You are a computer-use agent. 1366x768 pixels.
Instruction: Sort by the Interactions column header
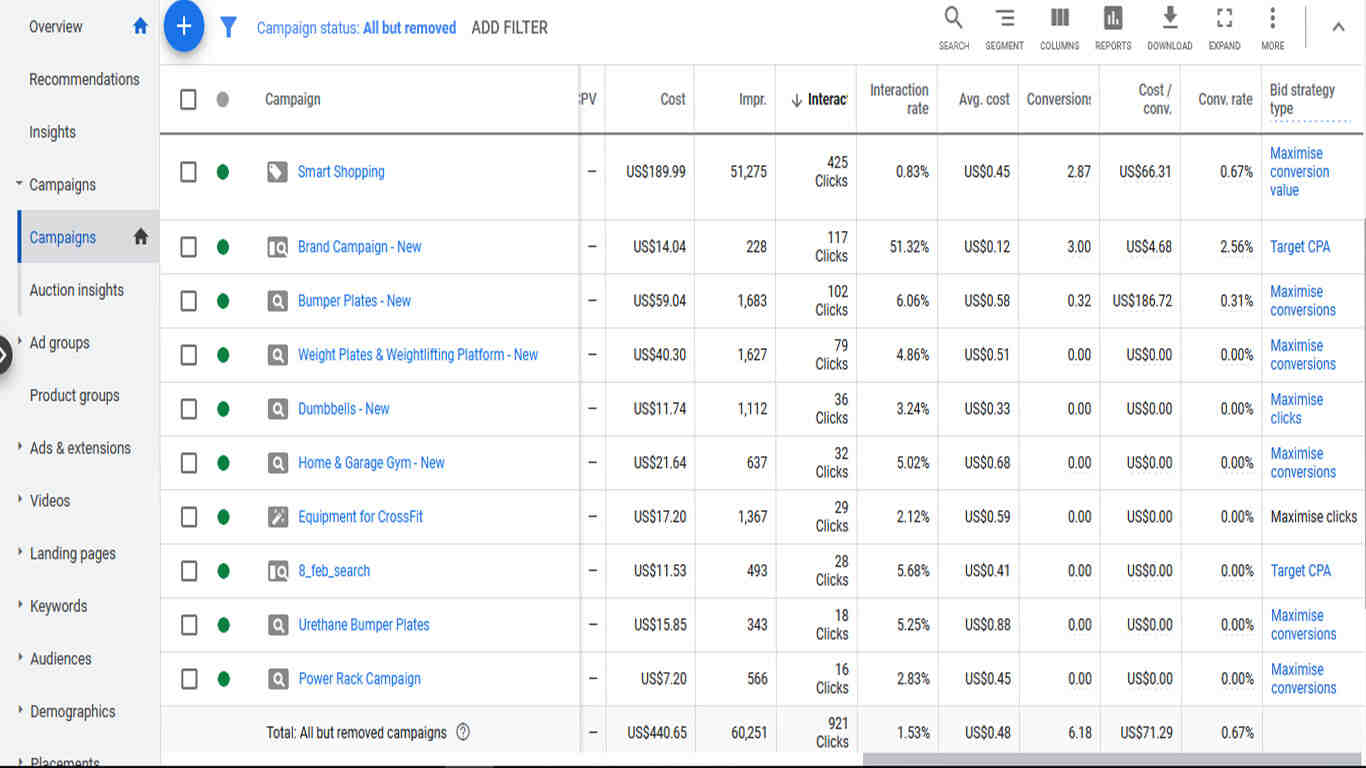pyautogui.click(x=819, y=99)
